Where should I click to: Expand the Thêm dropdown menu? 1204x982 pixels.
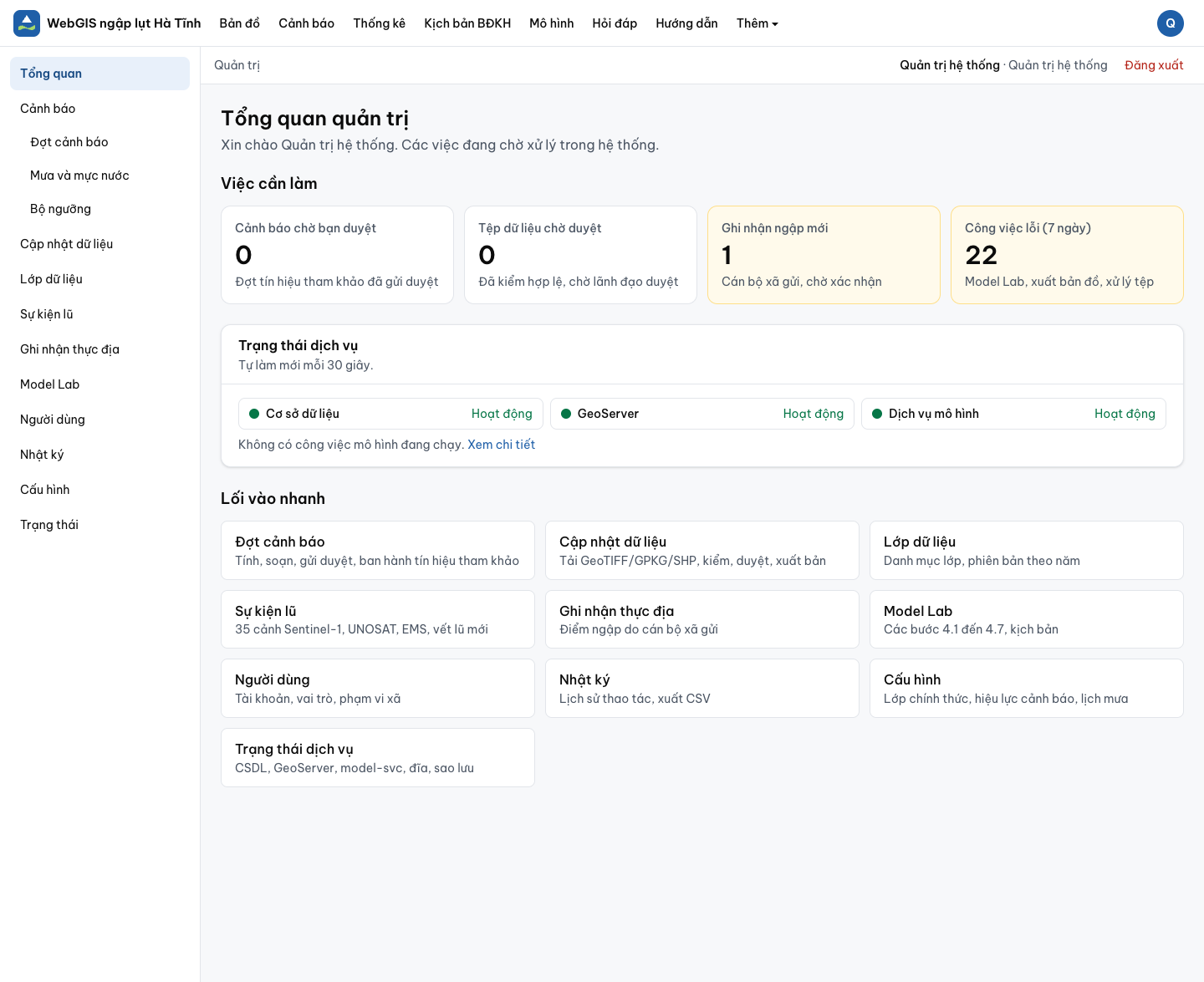pyautogui.click(x=758, y=23)
